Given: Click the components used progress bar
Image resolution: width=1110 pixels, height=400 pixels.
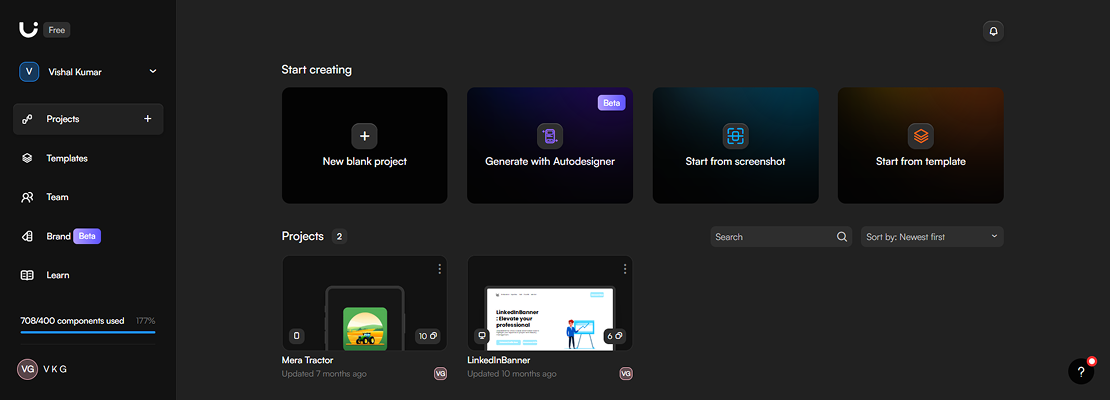Looking at the screenshot, I should pos(88,331).
